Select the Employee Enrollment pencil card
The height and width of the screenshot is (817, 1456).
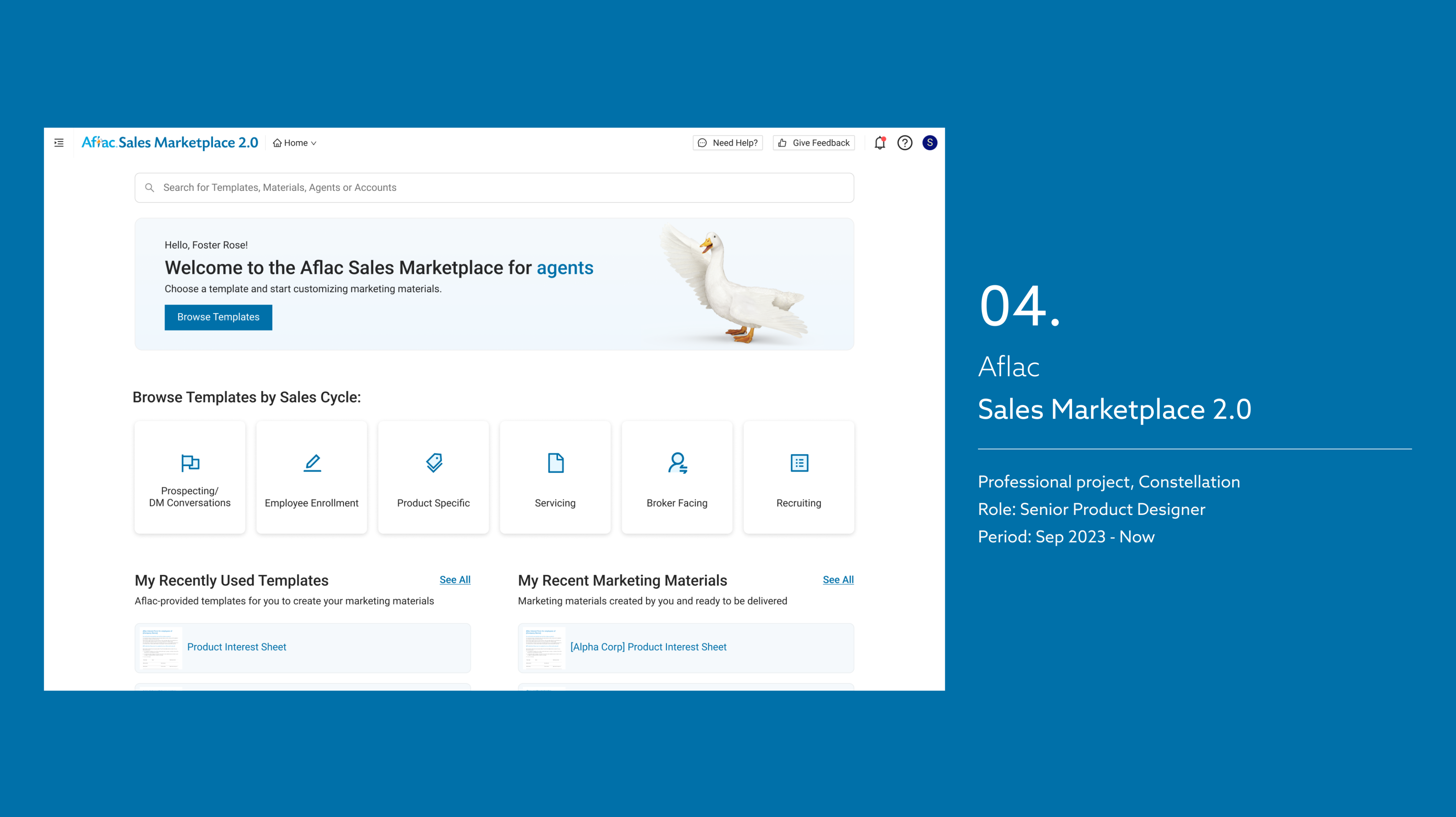click(311, 477)
